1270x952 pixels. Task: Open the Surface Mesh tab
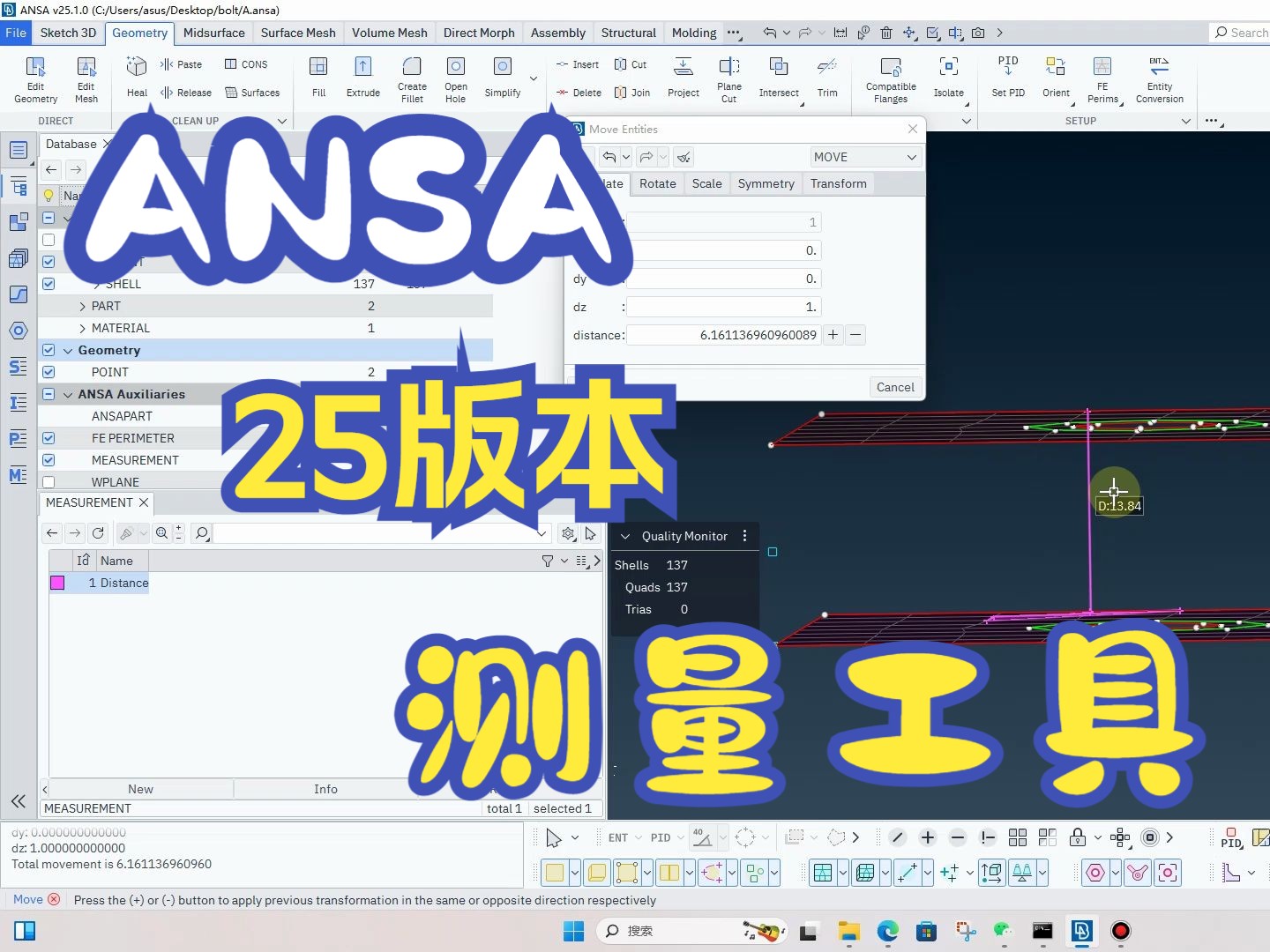[x=298, y=33]
